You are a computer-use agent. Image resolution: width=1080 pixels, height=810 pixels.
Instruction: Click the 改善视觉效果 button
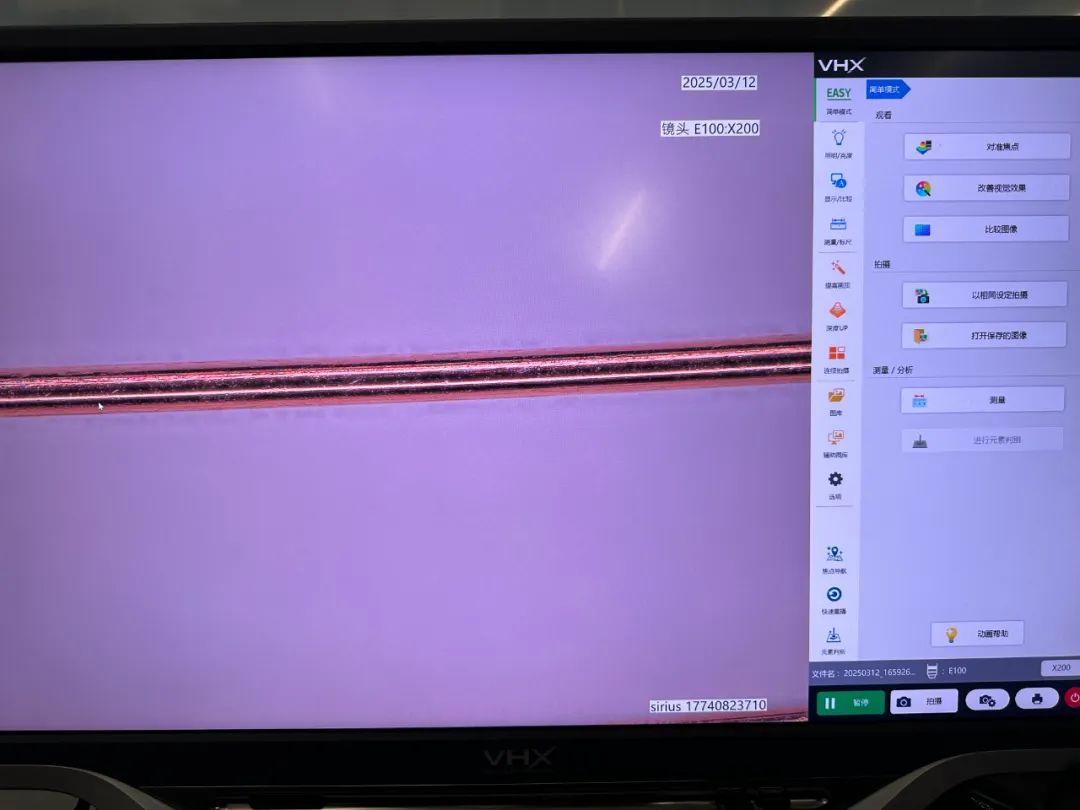click(x=986, y=188)
